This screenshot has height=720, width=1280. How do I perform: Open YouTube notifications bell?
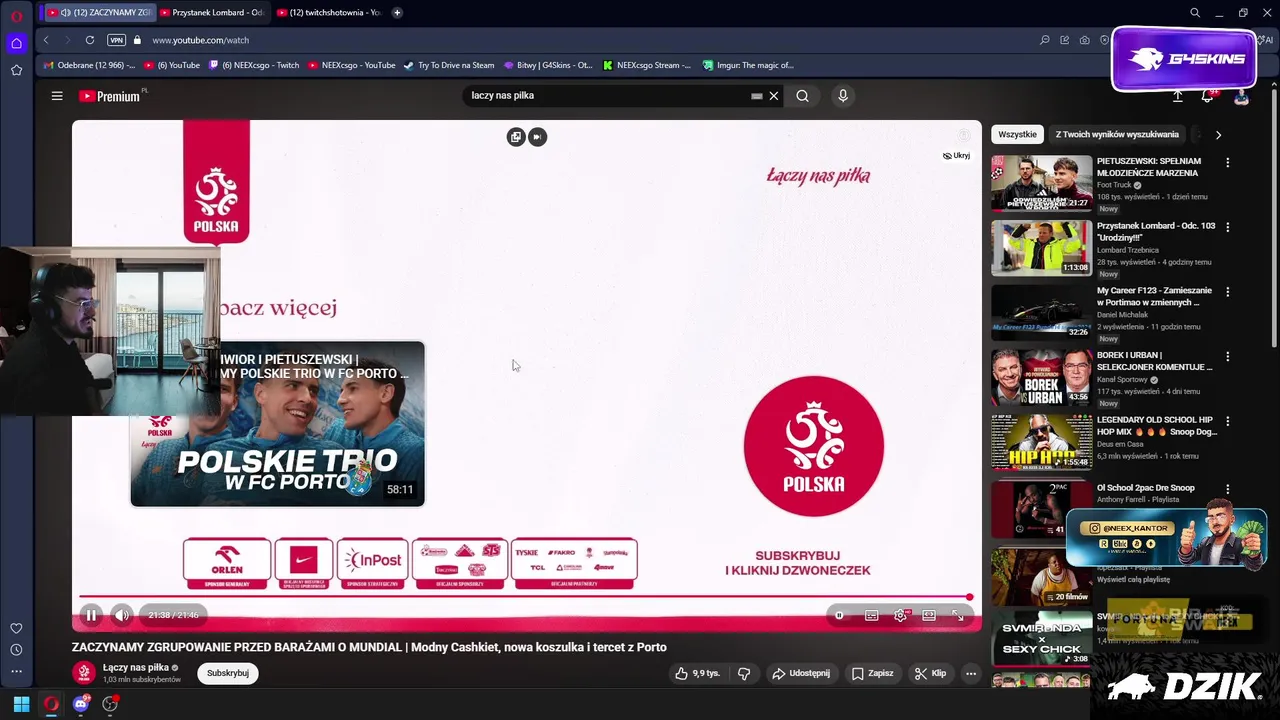coord(1207,96)
